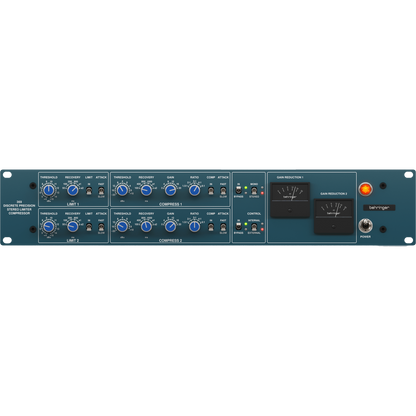Screen dimensions: 416x416
Task: Click the 'GAIN REDUCTION 2' label
Action: point(334,194)
